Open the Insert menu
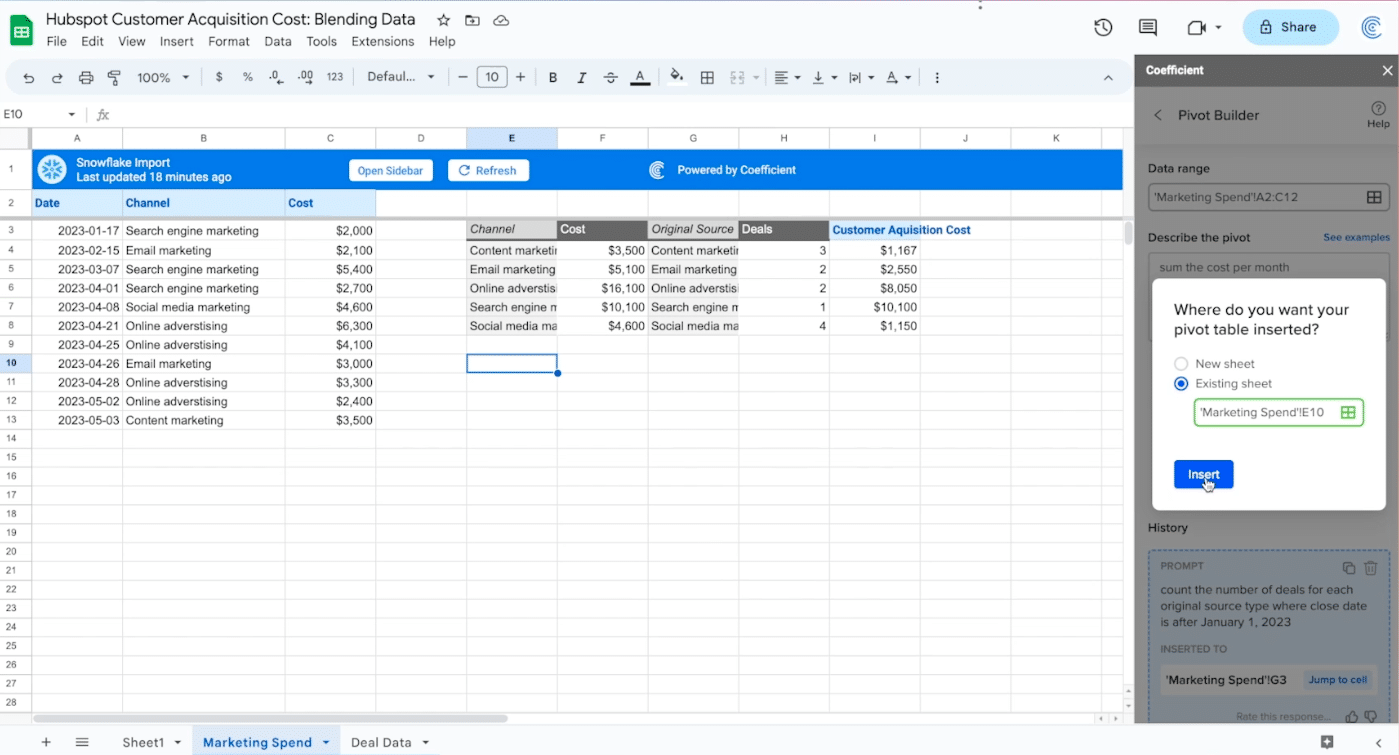 (177, 41)
